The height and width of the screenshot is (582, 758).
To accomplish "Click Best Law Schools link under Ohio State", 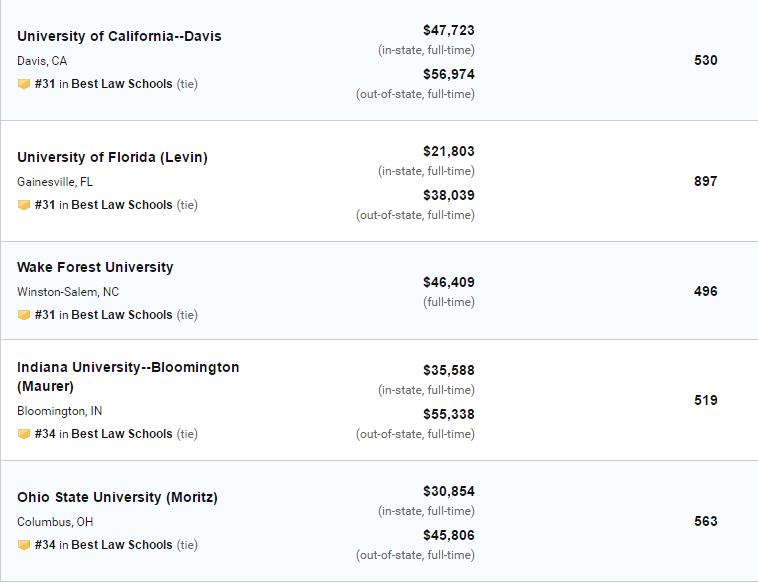I will click(122, 545).
